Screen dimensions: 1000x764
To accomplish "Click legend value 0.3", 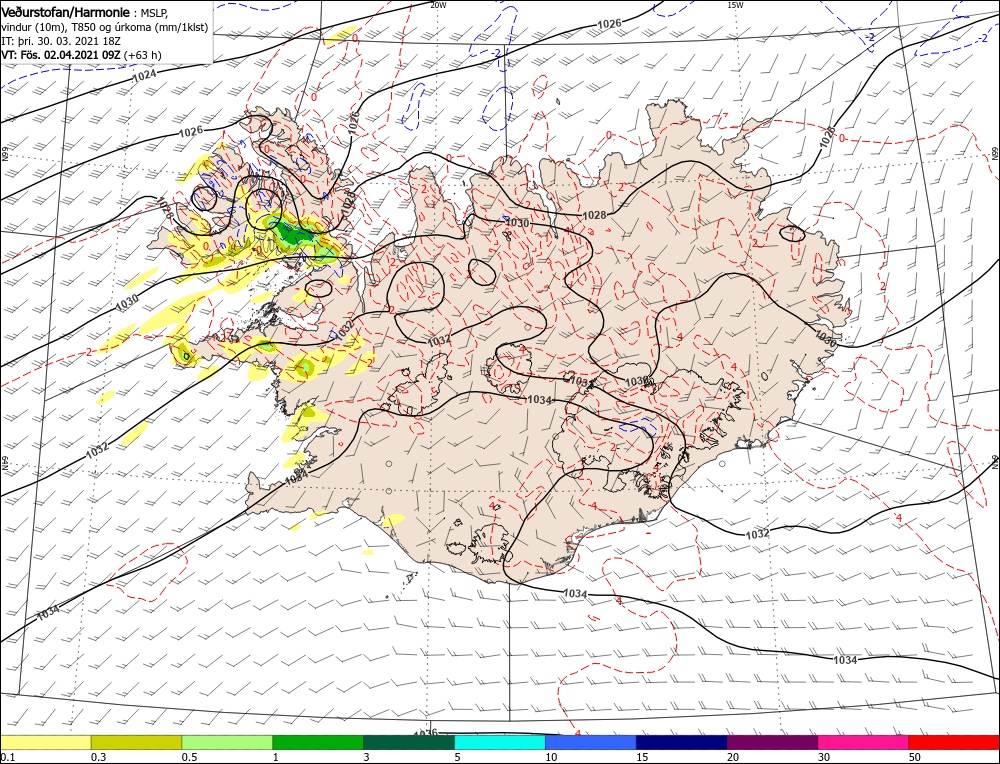I will coord(98,757).
